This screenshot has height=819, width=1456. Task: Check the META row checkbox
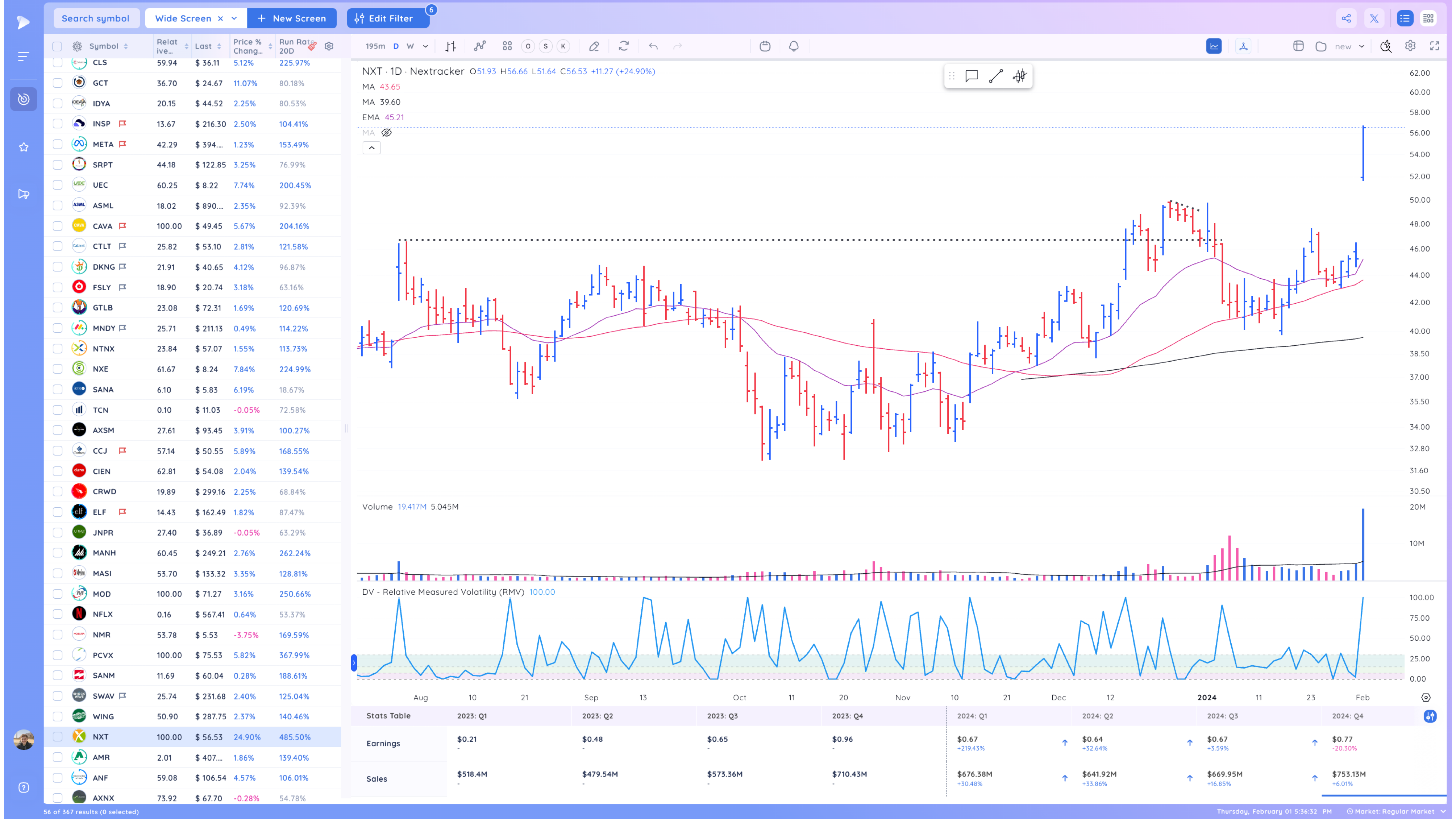pyautogui.click(x=57, y=144)
